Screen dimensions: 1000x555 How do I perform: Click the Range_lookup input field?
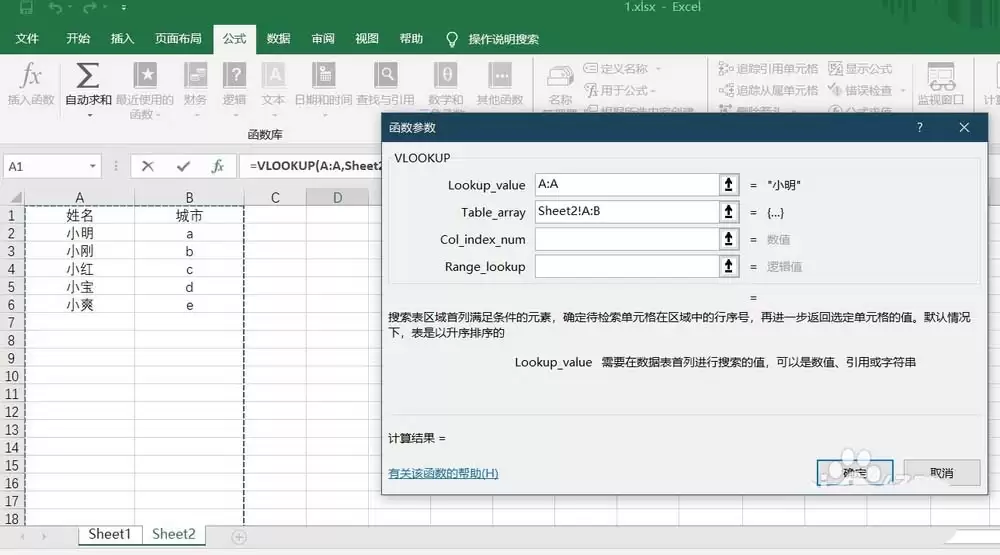pyautogui.click(x=627, y=266)
